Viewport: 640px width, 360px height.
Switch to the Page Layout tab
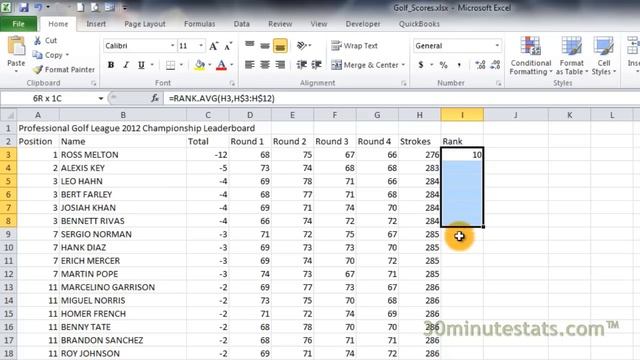click(145, 24)
